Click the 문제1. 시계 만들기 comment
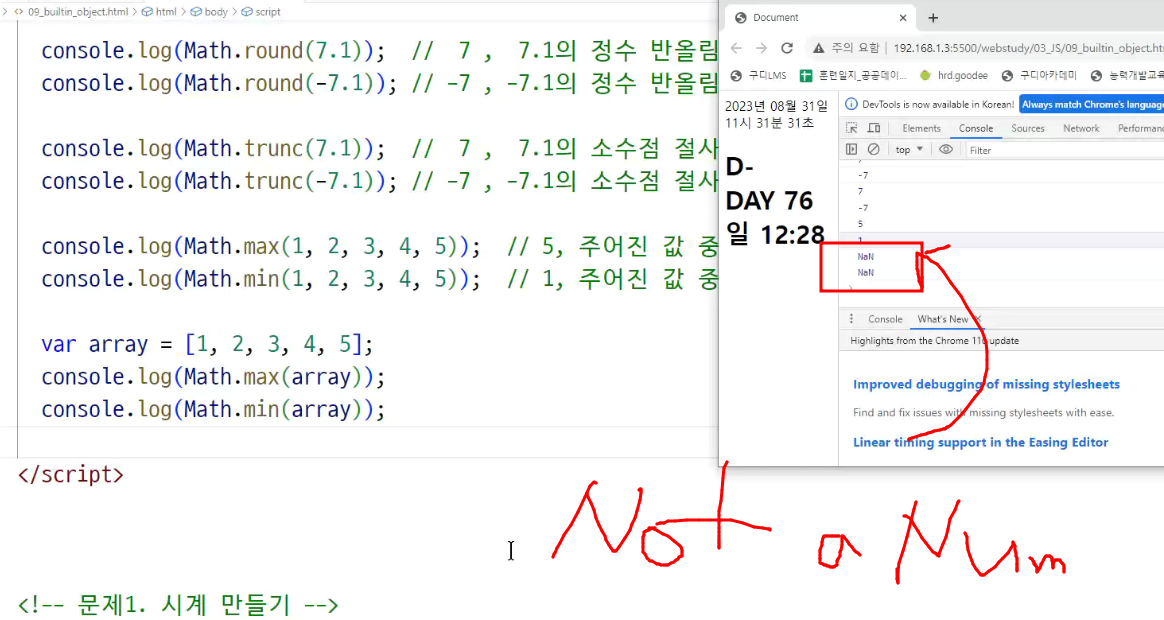Viewport: 1164px width, 620px height. click(178, 604)
